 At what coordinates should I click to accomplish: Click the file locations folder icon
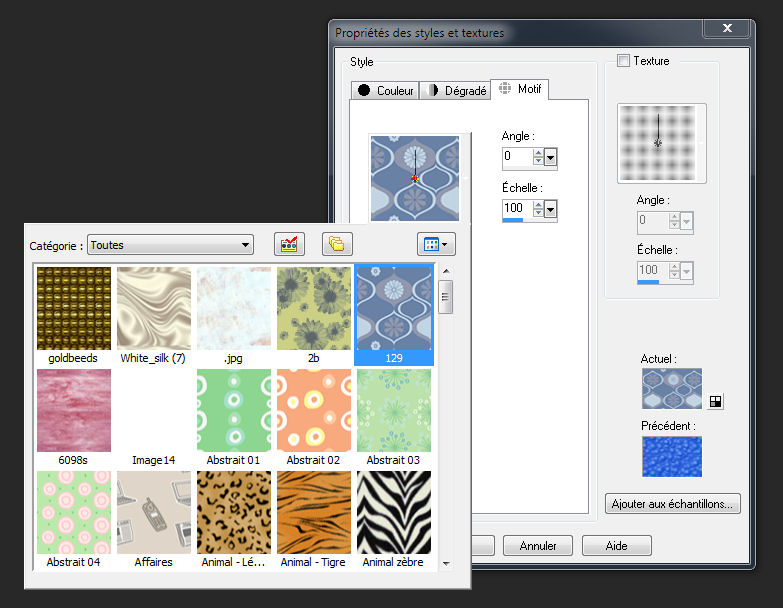[337, 244]
